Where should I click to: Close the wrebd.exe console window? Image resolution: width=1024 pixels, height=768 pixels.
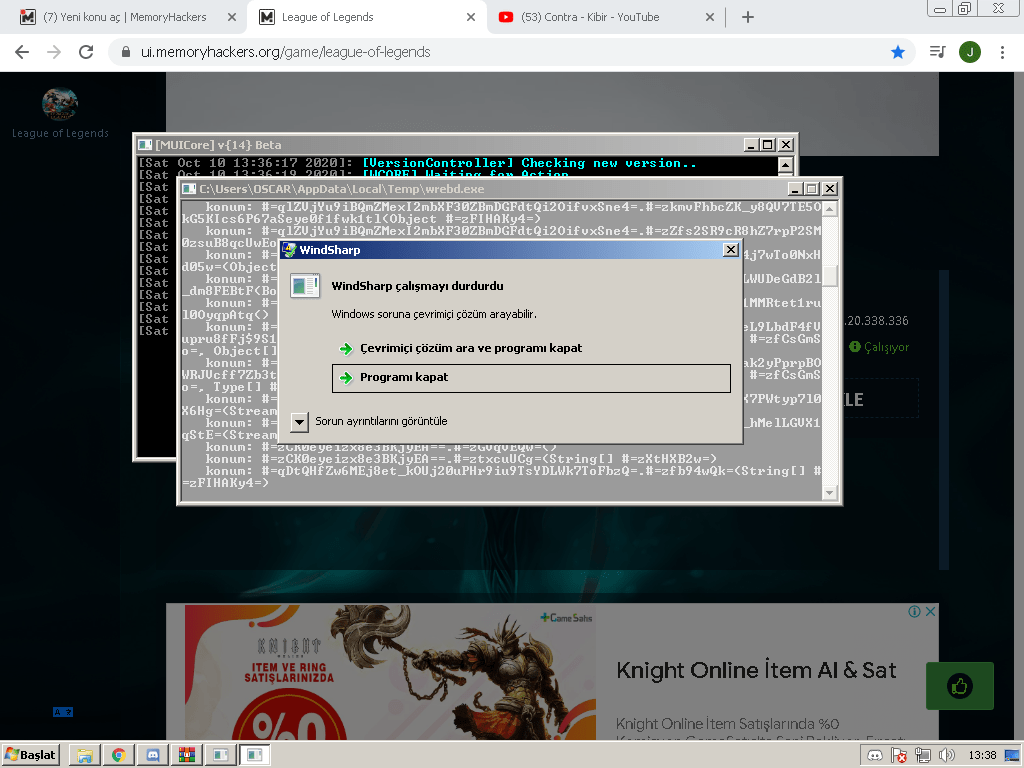click(829, 189)
